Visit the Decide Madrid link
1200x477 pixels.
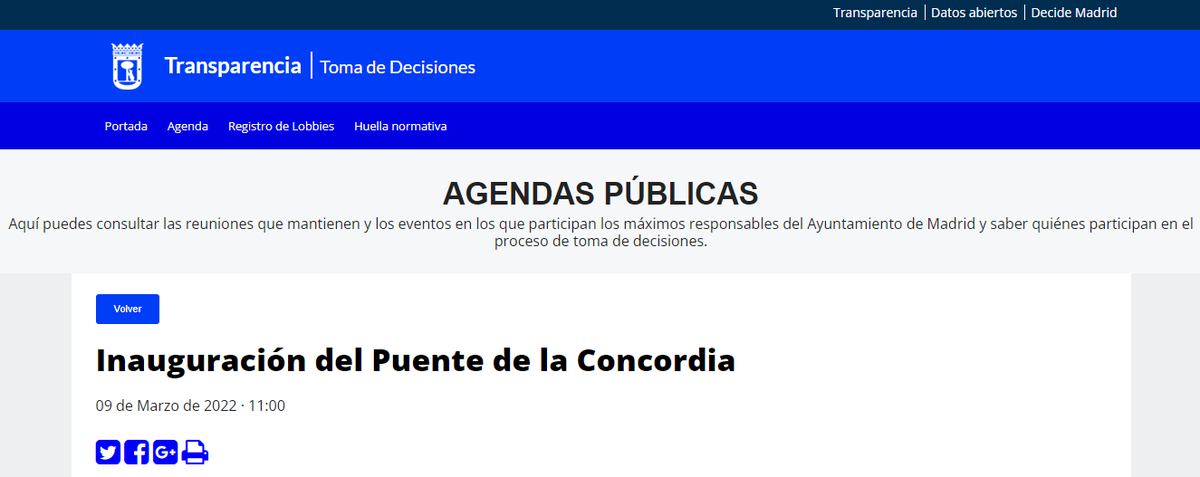tap(1074, 13)
